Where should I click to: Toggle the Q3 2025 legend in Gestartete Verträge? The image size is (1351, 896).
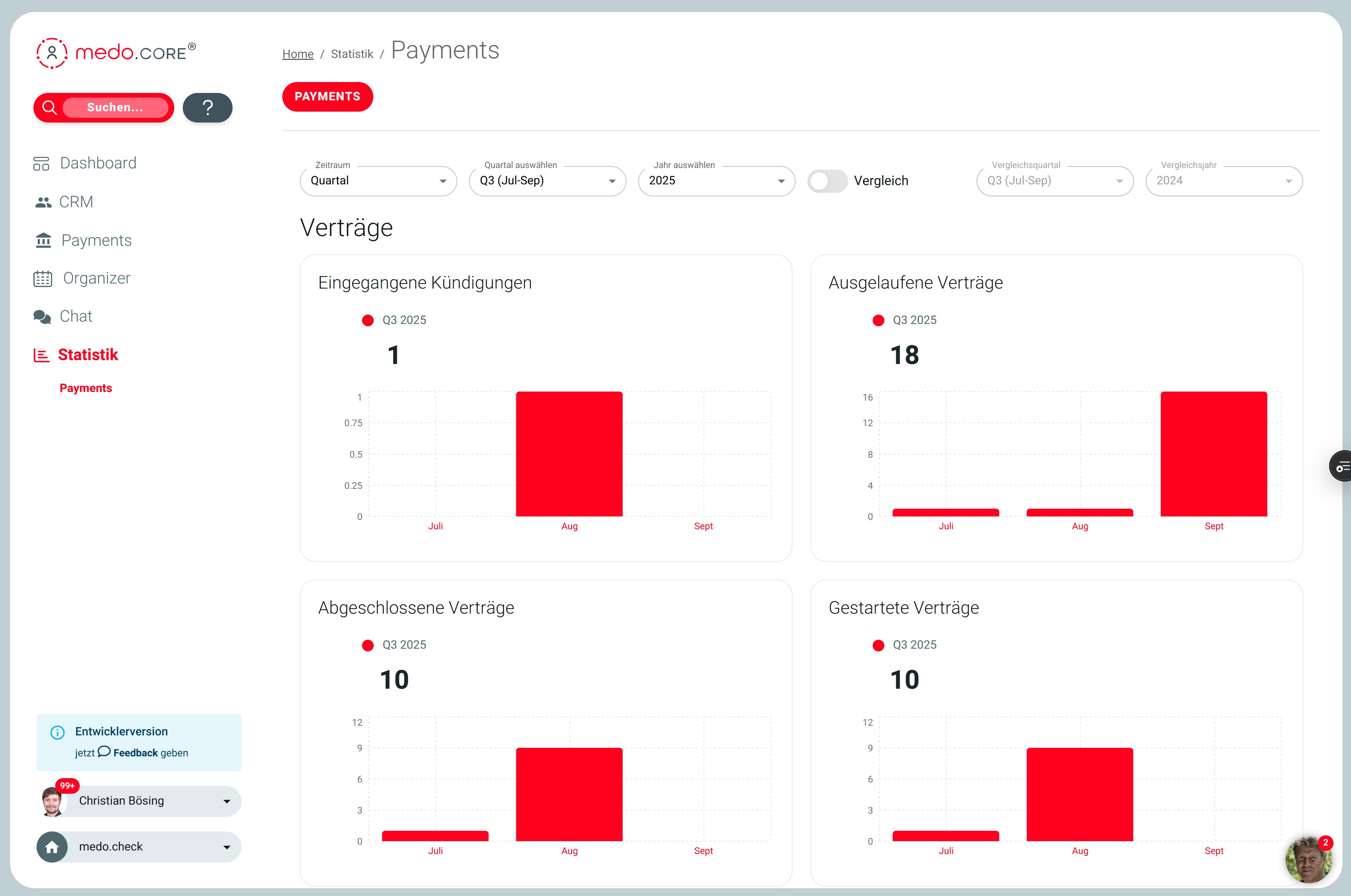tap(878, 645)
